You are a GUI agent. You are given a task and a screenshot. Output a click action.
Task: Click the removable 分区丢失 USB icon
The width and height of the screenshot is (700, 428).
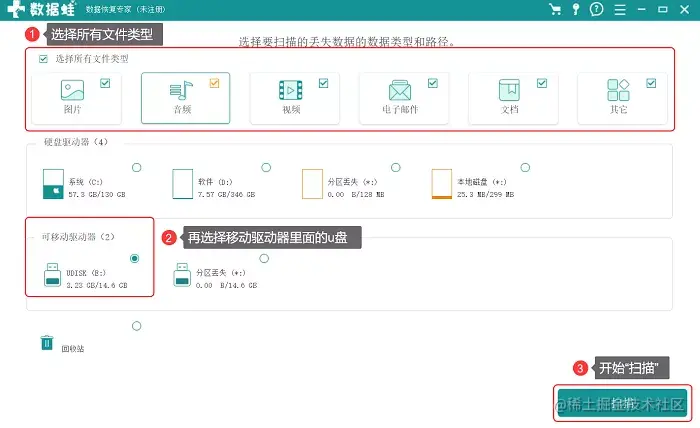coord(182,275)
